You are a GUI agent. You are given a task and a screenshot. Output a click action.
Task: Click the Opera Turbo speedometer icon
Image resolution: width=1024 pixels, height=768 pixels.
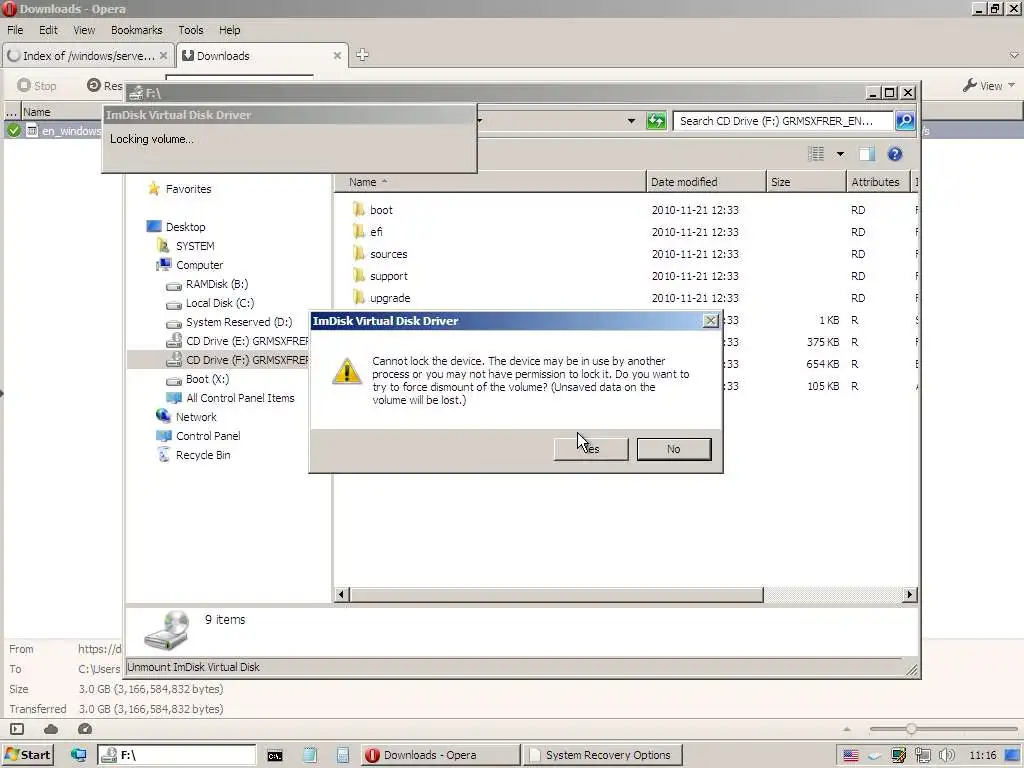(85, 729)
